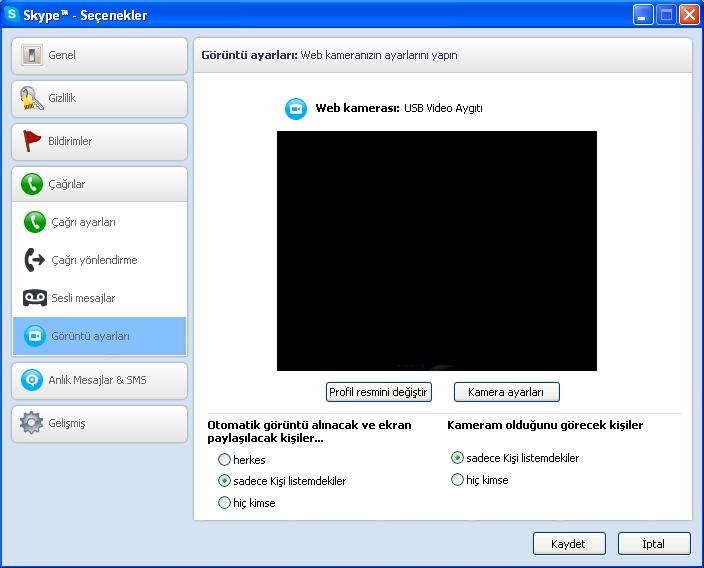704x568 pixels.
Task: Open the Gelişmiş settings section
Action: (99, 424)
